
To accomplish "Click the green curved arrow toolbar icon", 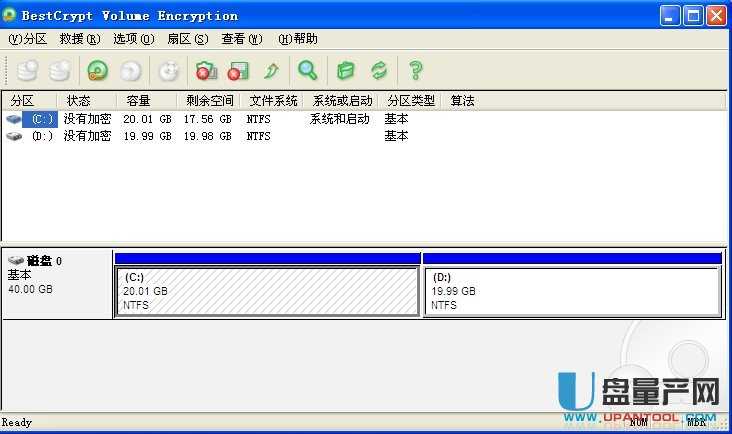I will pyautogui.click(x=271, y=71).
